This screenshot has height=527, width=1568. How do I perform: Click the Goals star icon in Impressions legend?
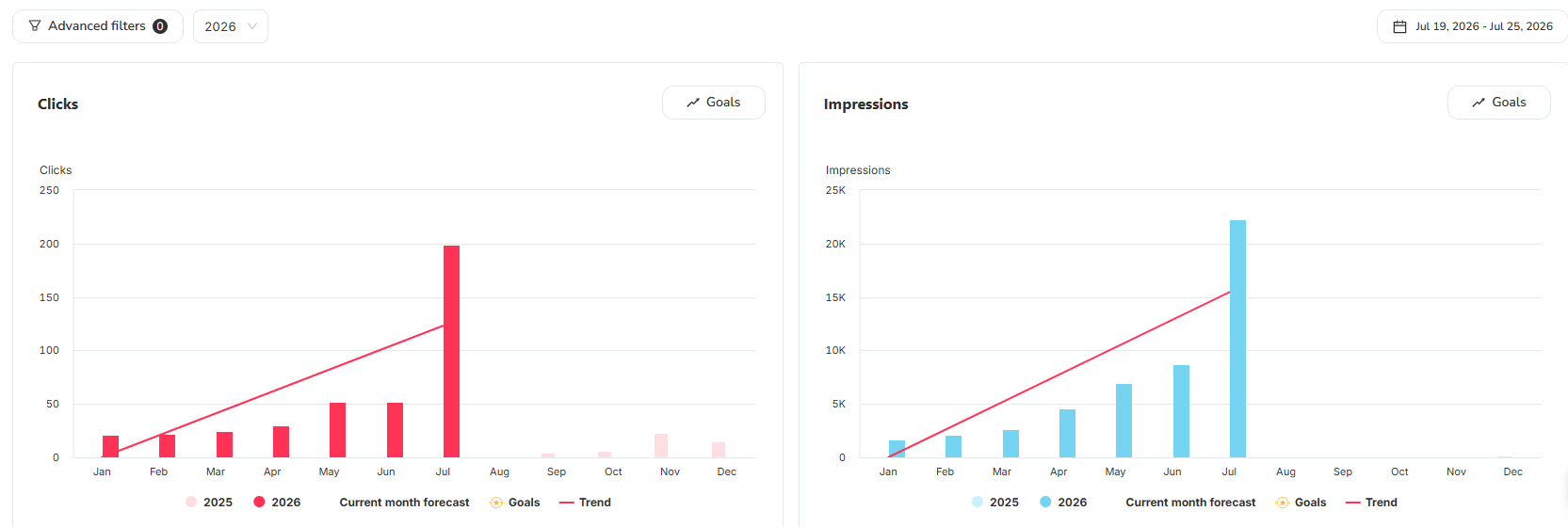click(1283, 503)
